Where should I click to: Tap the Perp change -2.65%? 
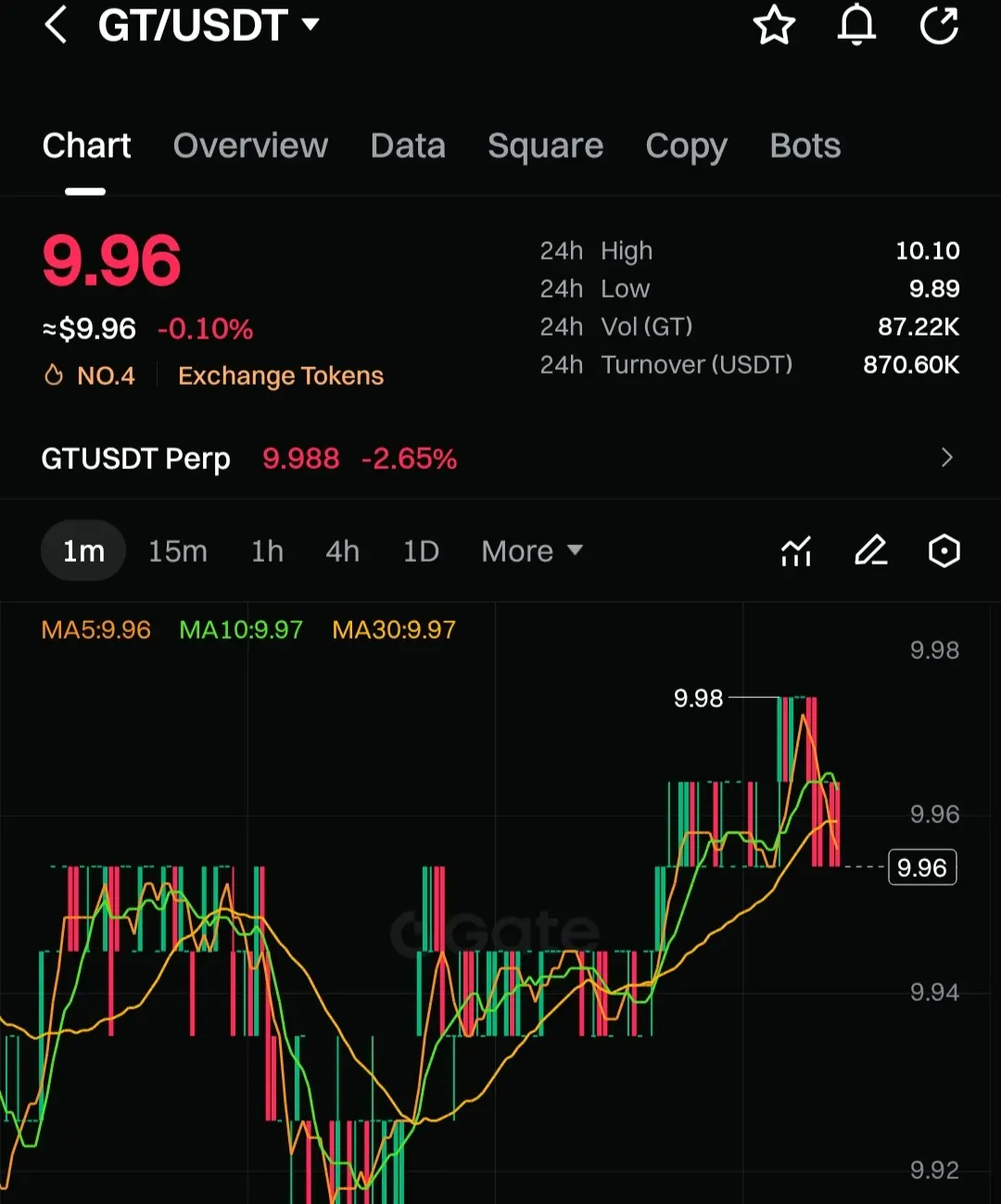(x=409, y=459)
